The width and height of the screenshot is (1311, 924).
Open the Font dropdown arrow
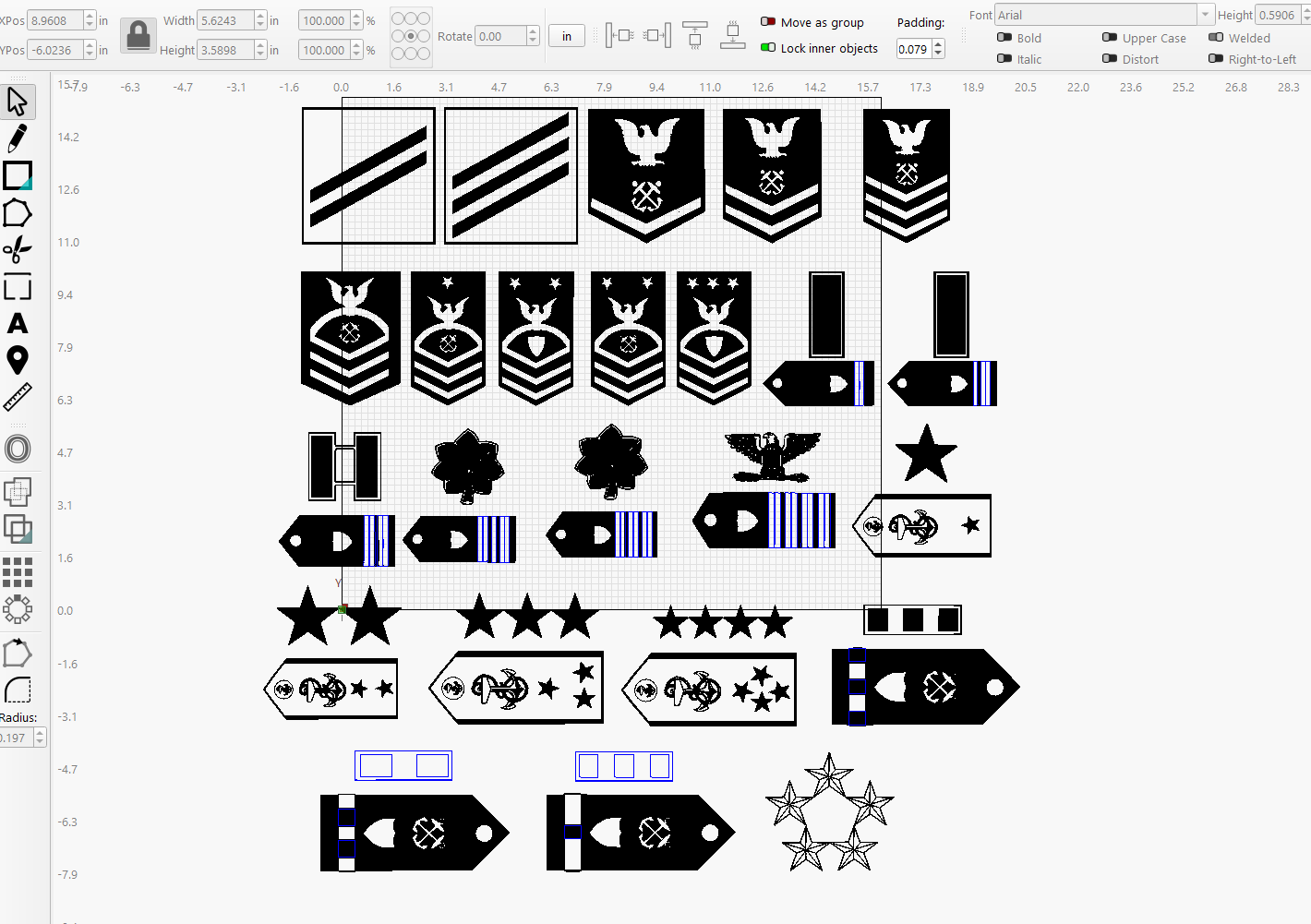(x=1205, y=15)
